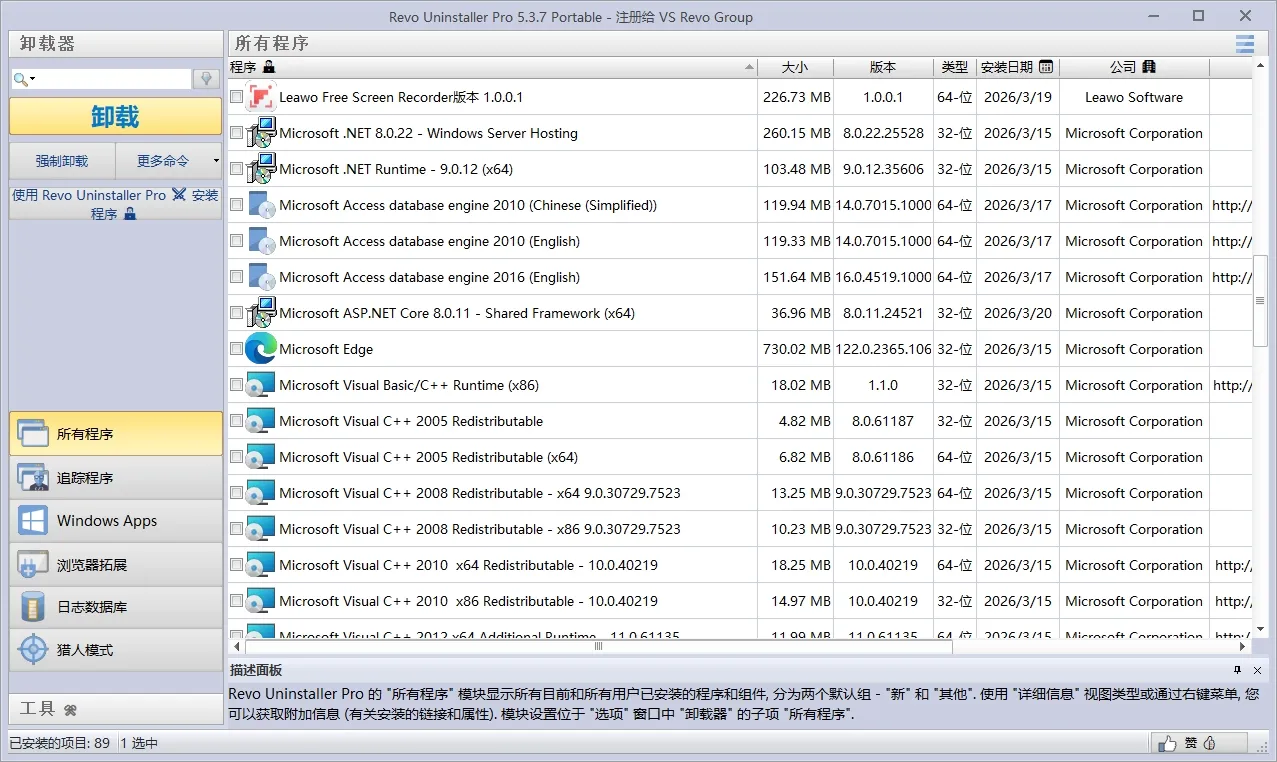Viewport: 1277px width, 762px height.
Task: Tick the checkbox next to Microsoft Edge
Action: [x=236, y=348]
